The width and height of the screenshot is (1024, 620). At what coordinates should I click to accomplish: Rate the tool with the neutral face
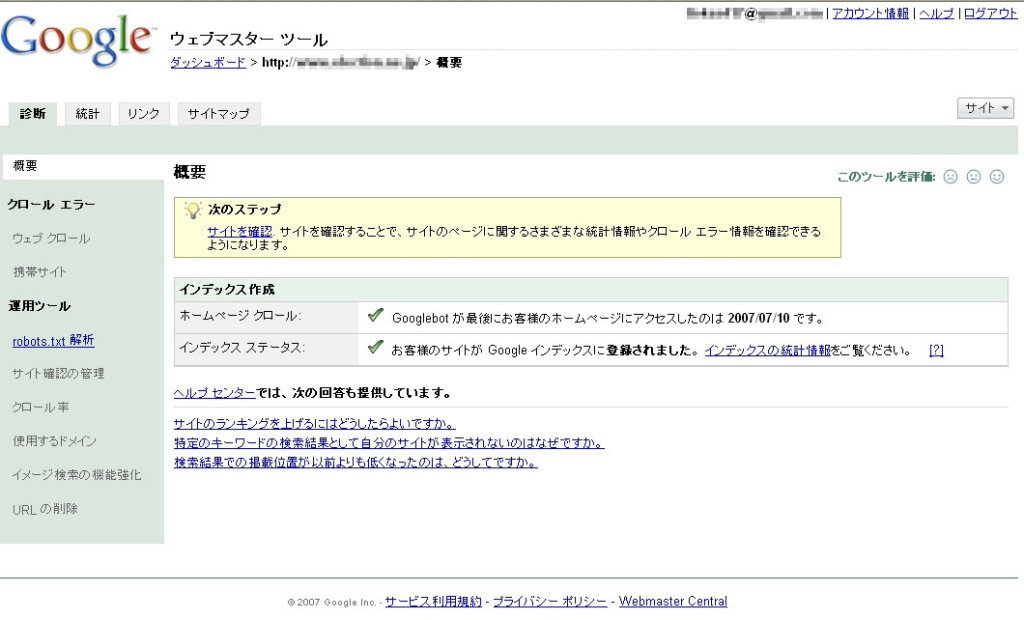(974, 177)
